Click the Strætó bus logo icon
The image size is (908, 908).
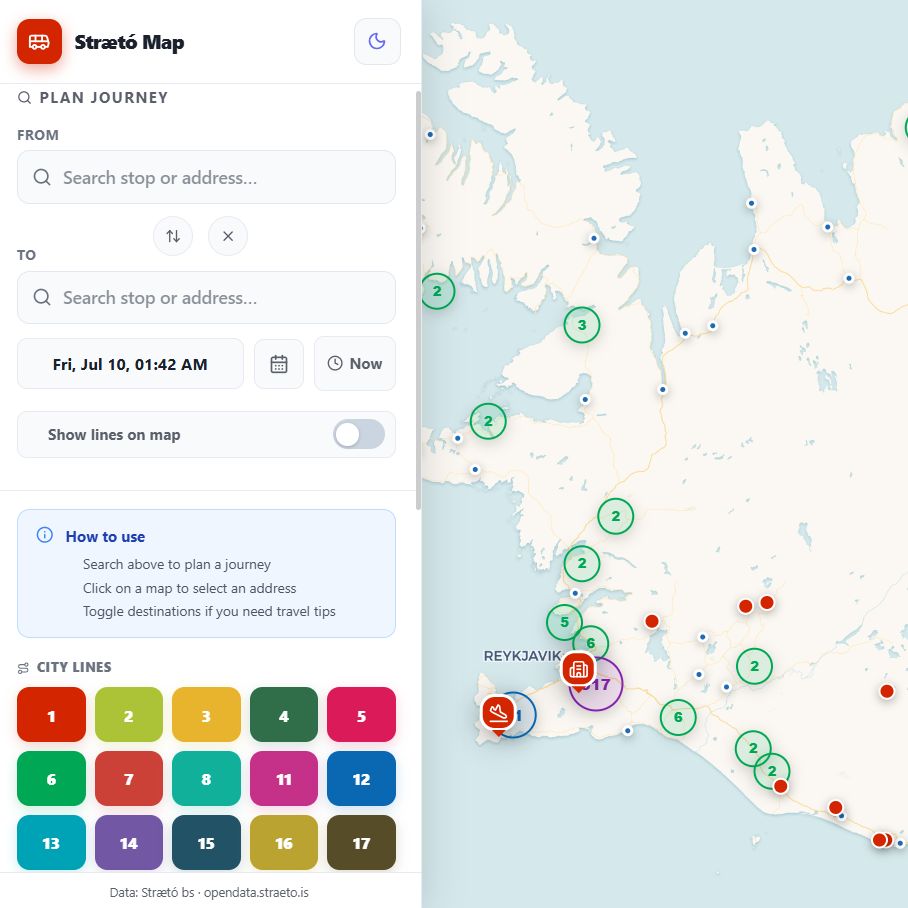[x=39, y=42]
